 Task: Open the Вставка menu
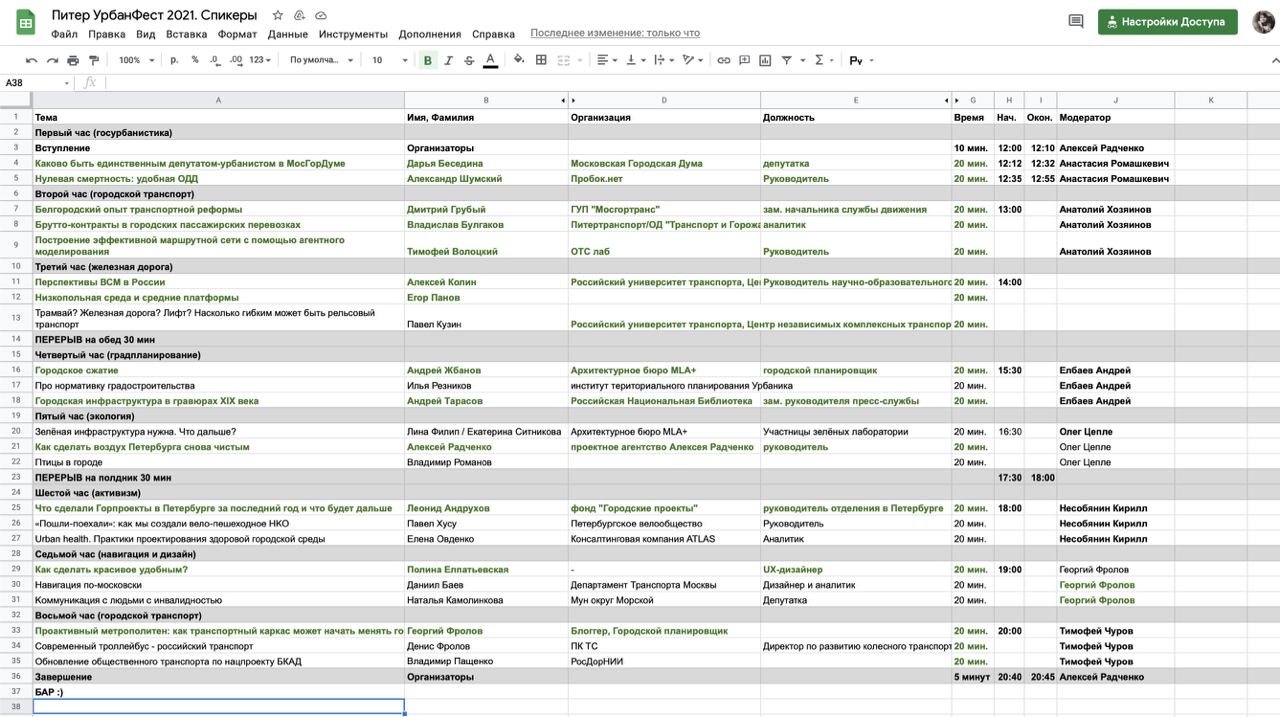coord(187,34)
